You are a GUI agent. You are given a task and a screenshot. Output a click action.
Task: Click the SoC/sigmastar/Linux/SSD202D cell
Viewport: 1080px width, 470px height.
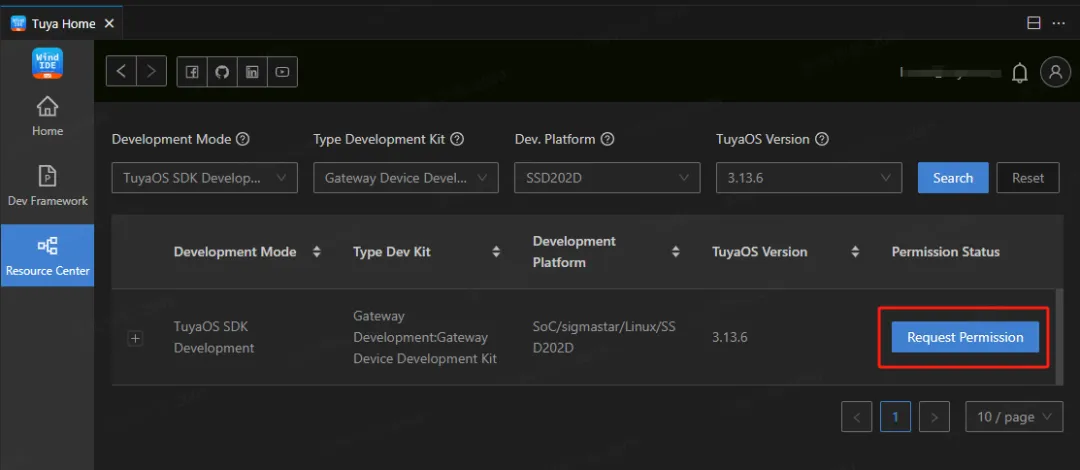[604, 337]
